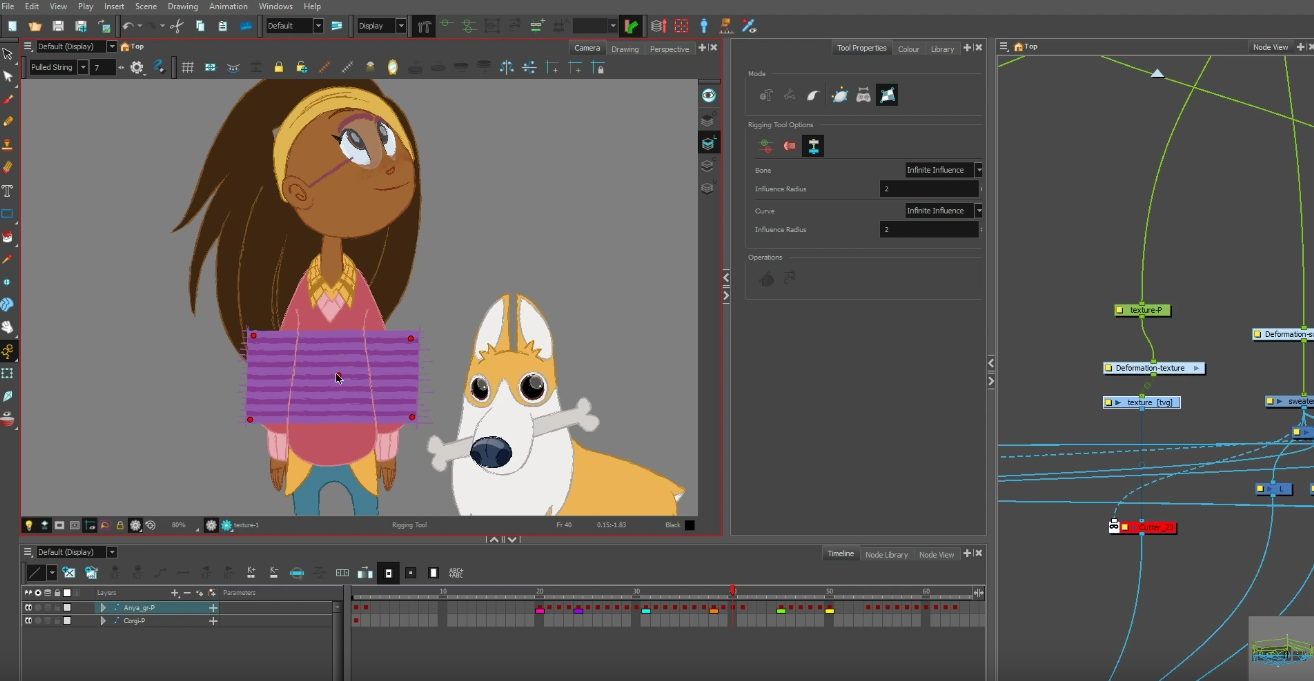
Task: Click the Undo arrow icon
Action: (129, 26)
